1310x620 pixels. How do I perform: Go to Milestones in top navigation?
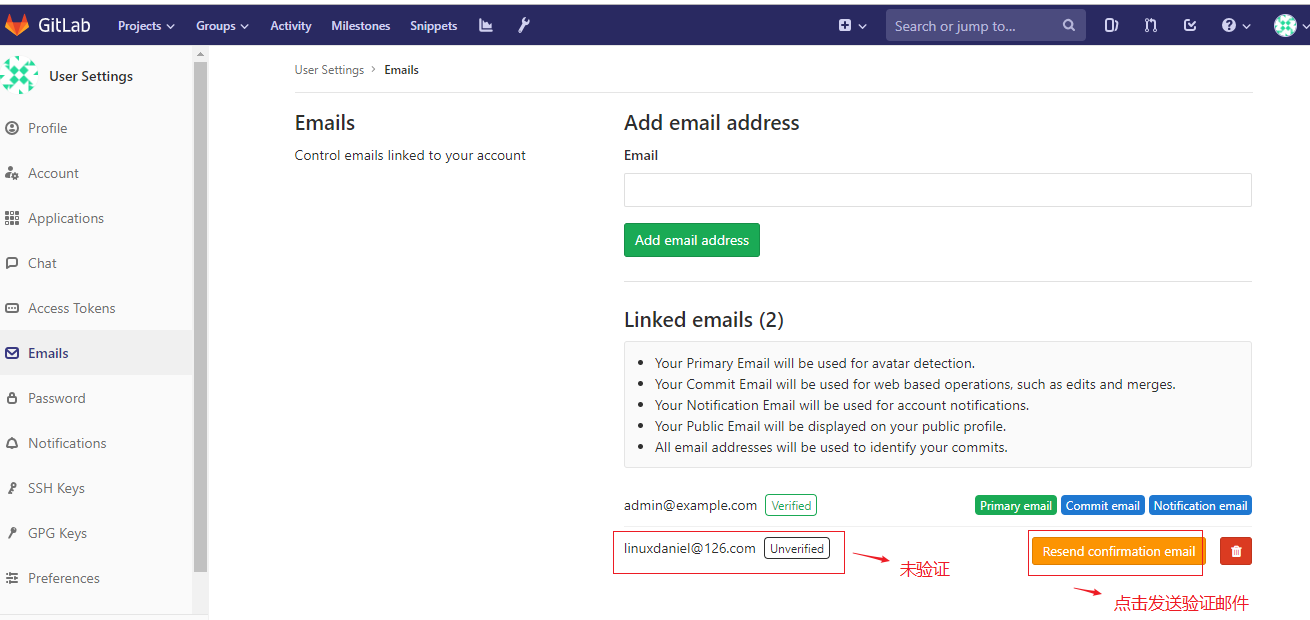point(361,26)
